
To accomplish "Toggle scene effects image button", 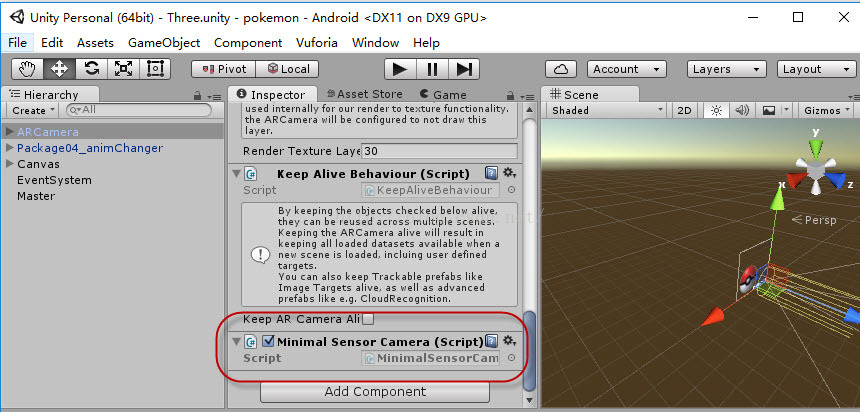I will (769, 110).
